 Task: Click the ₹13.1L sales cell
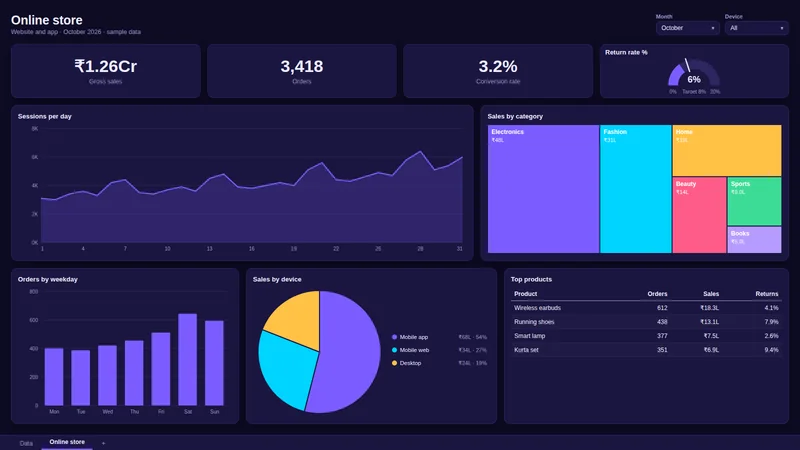[x=710, y=322]
